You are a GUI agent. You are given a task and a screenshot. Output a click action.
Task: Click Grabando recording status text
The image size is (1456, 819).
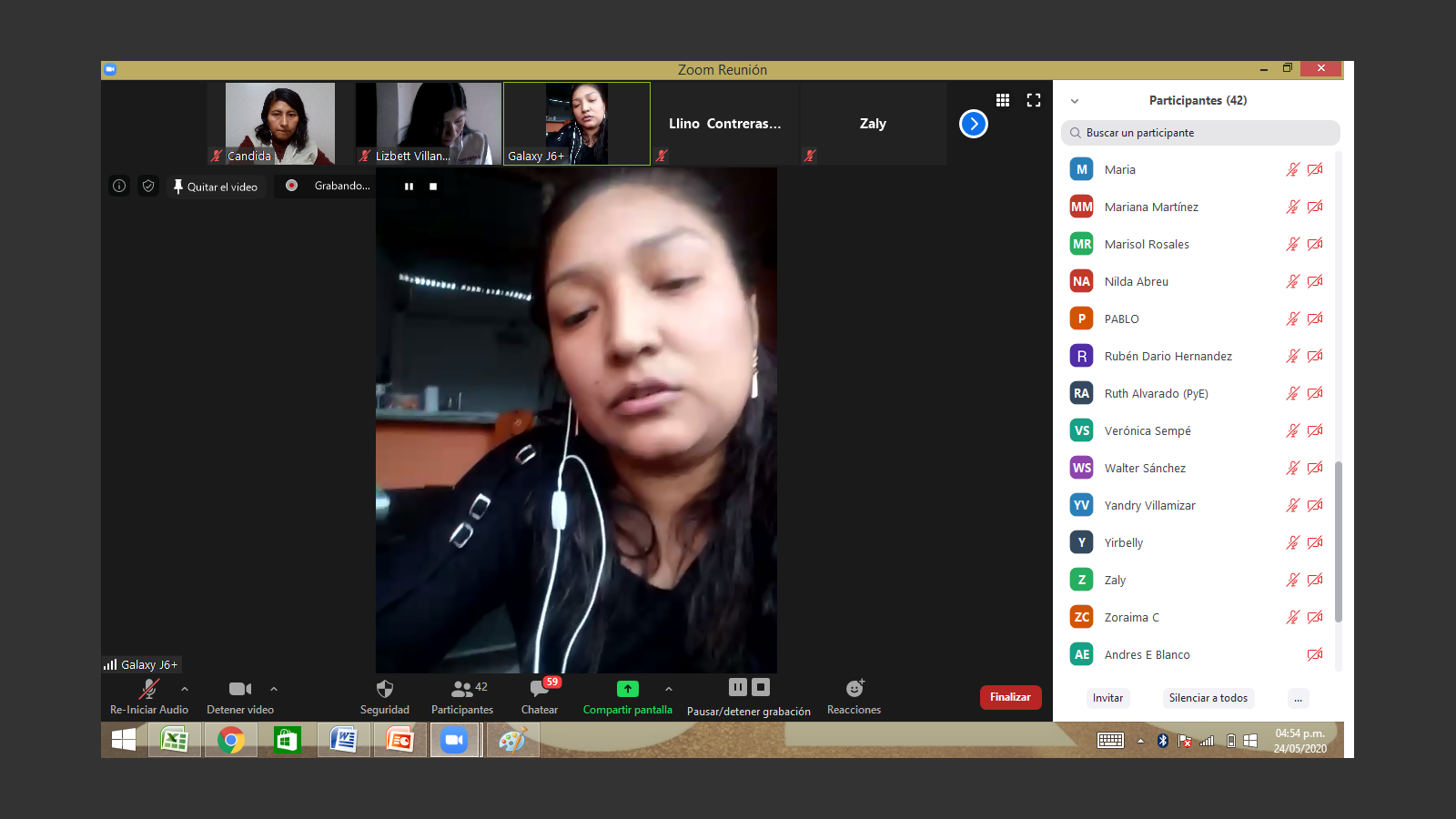coord(342,186)
